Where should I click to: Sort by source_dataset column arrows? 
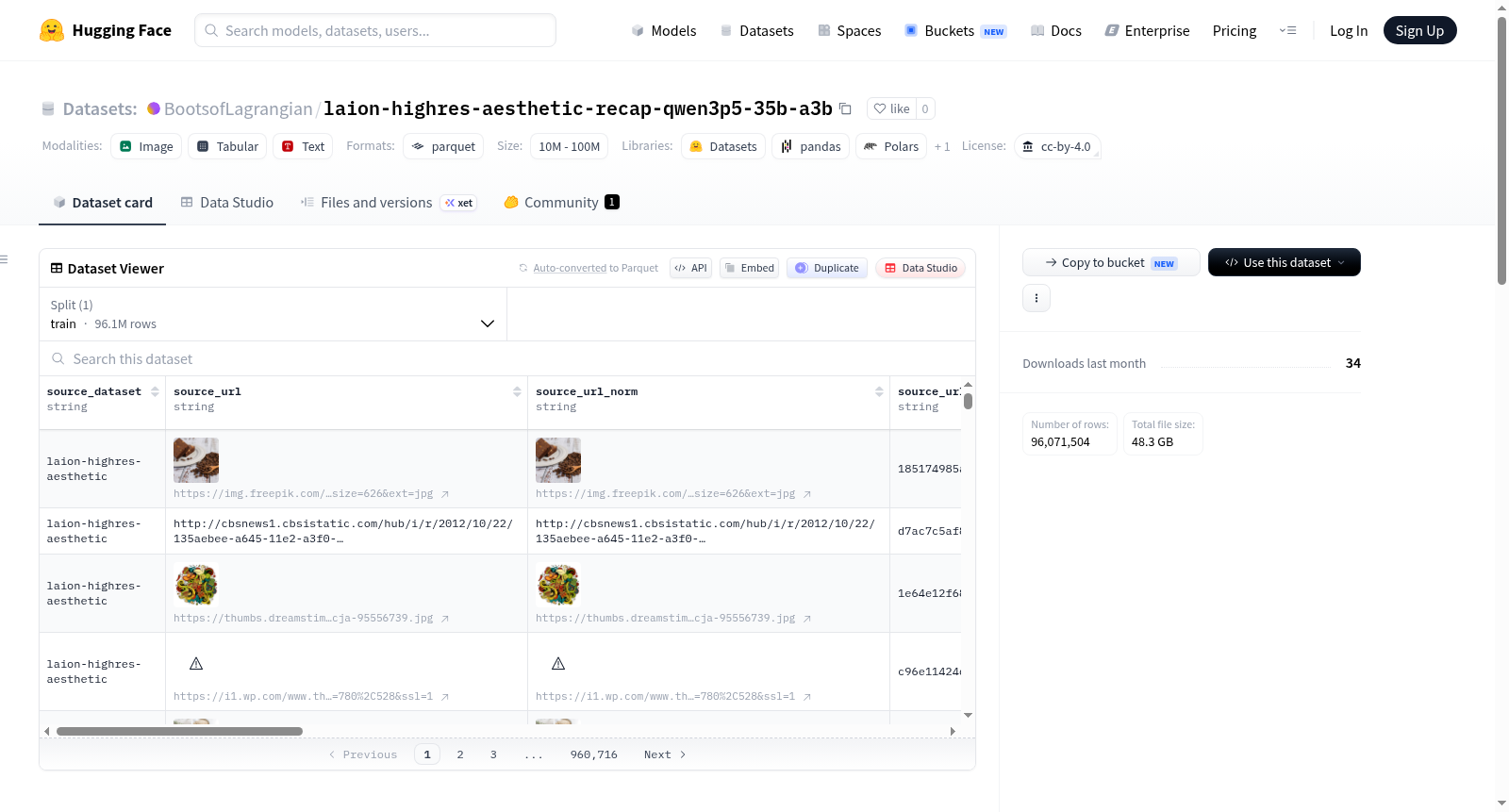point(155,391)
